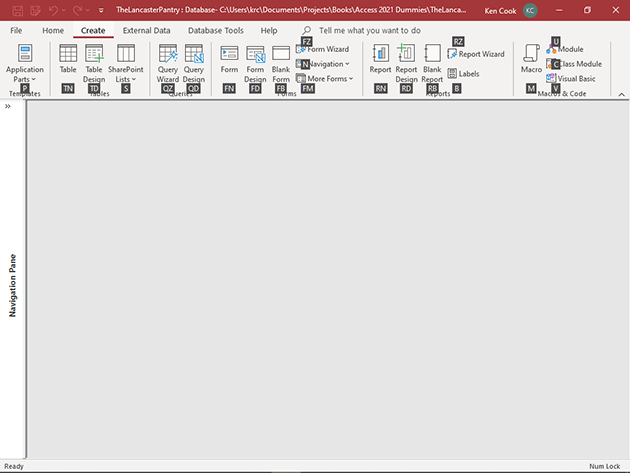Open the Navigation forms dropdown
Viewport: 630px width, 473px height.
click(328, 64)
